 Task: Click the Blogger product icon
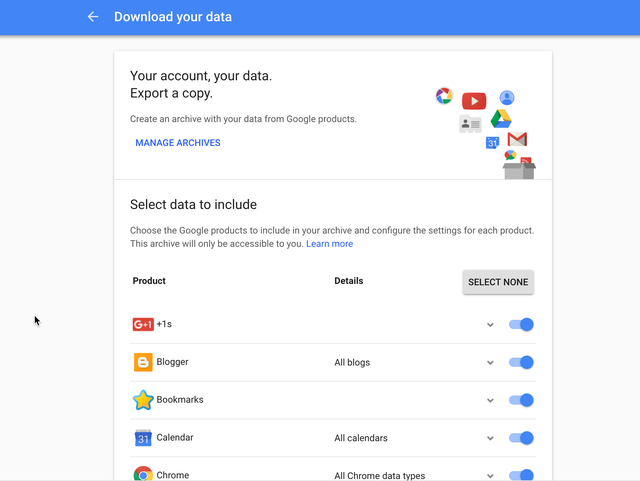(x=143, y=362)
